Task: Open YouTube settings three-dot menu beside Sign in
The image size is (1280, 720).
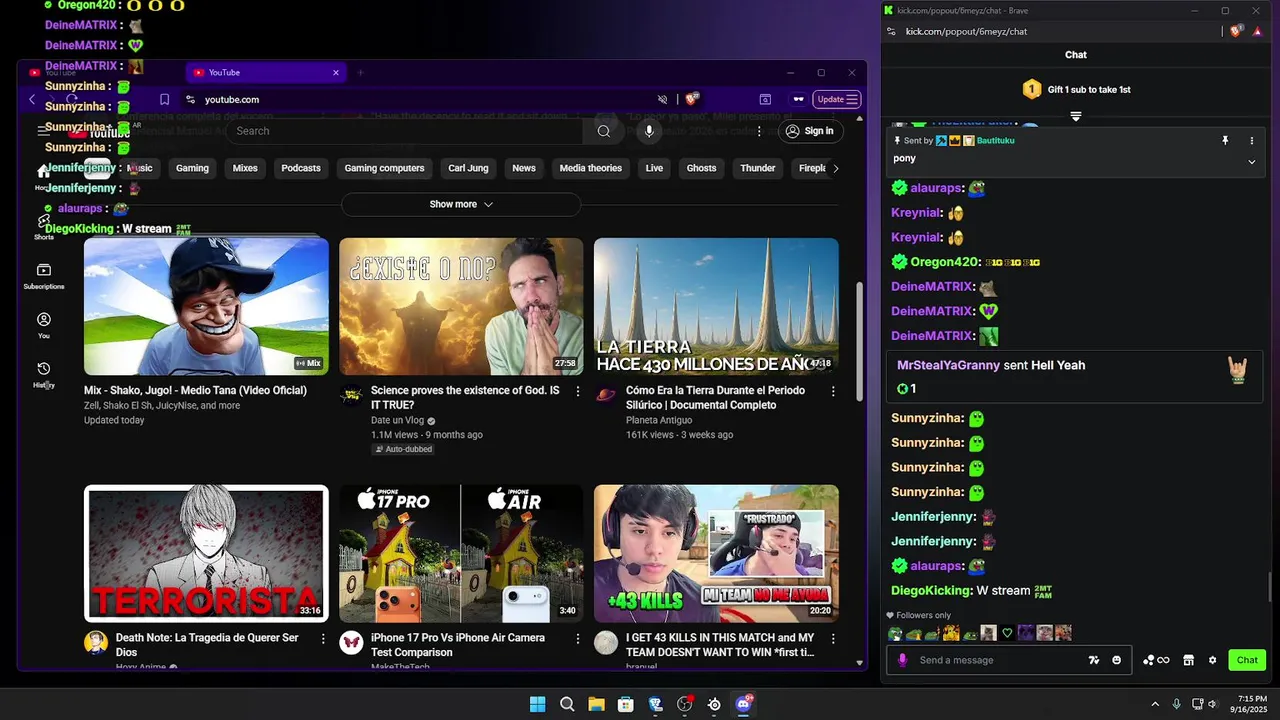Action: coord(759,131)
